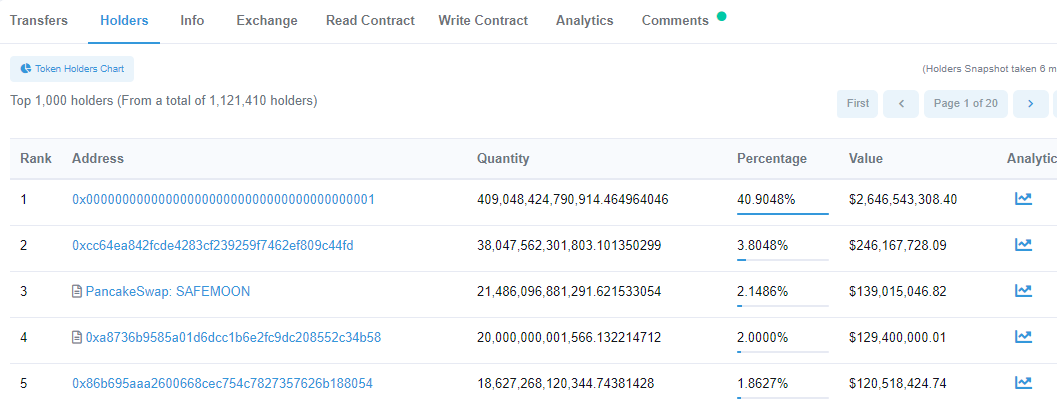Select quantity 20,000,000,001,566.132214712
This screenshot has height=409, width=1057.
[x=569, y=338]
